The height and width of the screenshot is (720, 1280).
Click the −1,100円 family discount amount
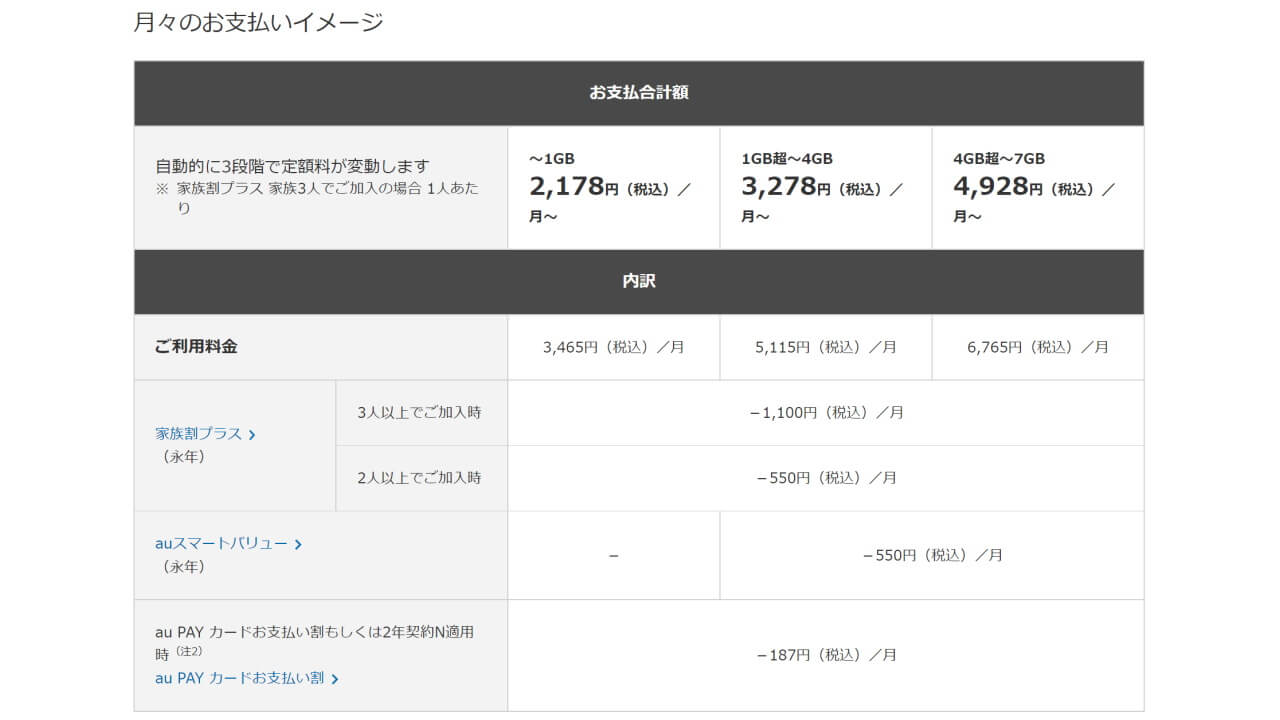825,412
